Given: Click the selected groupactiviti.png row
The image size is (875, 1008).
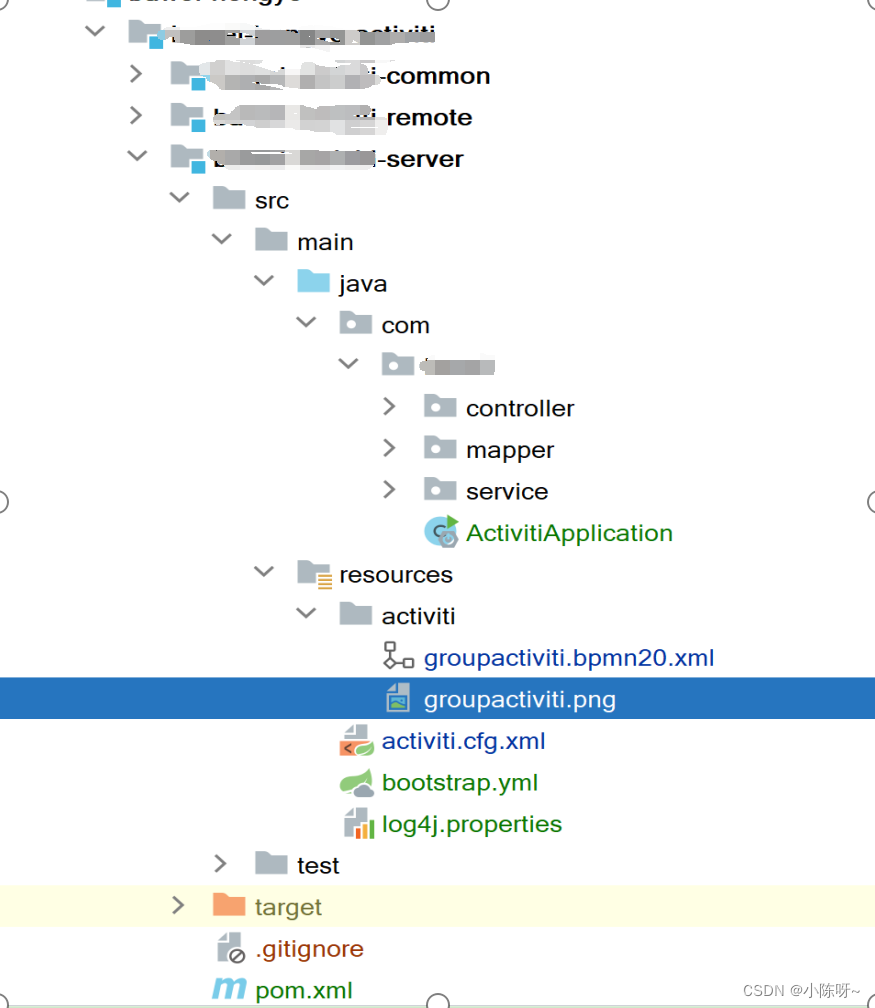Looking at the screenshot, I should pos(519,698).
